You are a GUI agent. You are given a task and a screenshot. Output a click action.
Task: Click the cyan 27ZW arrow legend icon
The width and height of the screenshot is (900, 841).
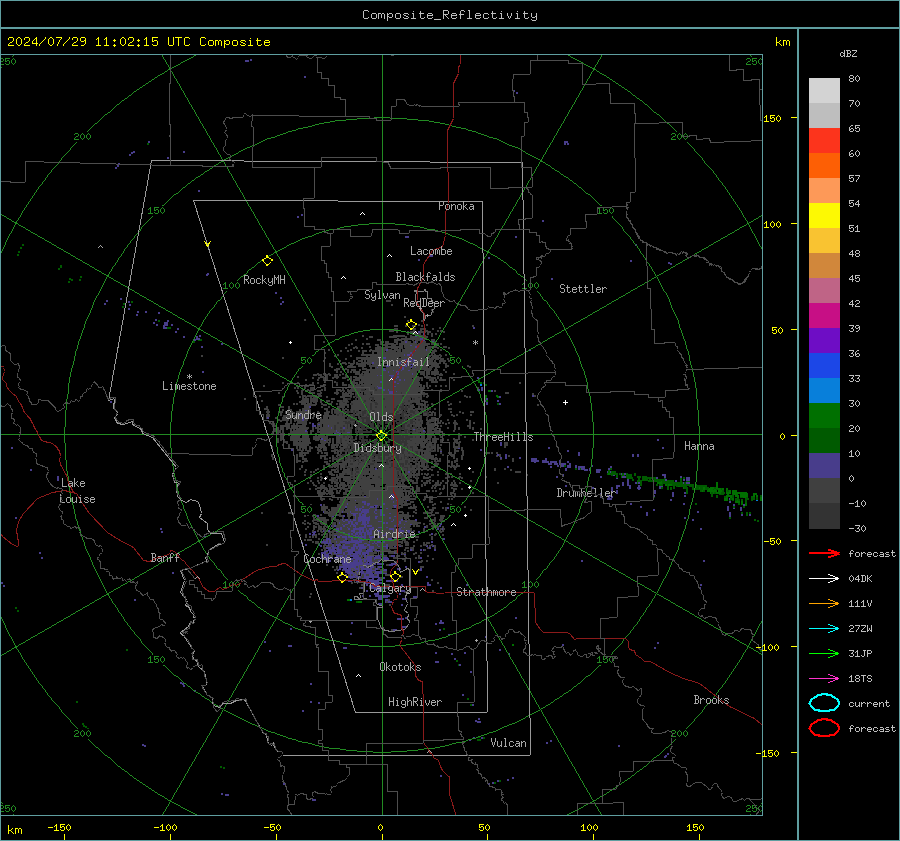click(824, 629)
